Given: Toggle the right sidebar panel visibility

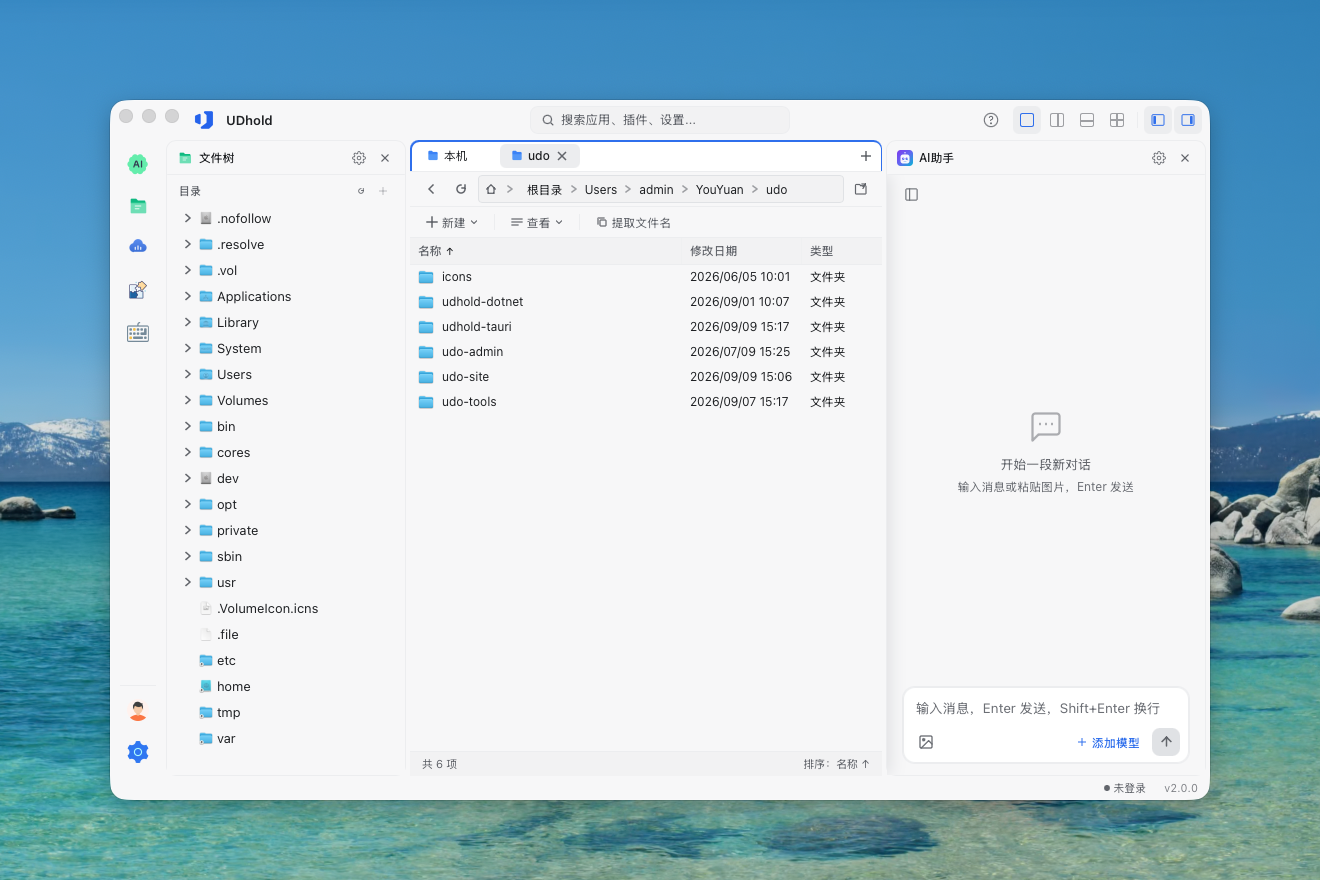Looking at the screenshot, I should [1188, 120].
